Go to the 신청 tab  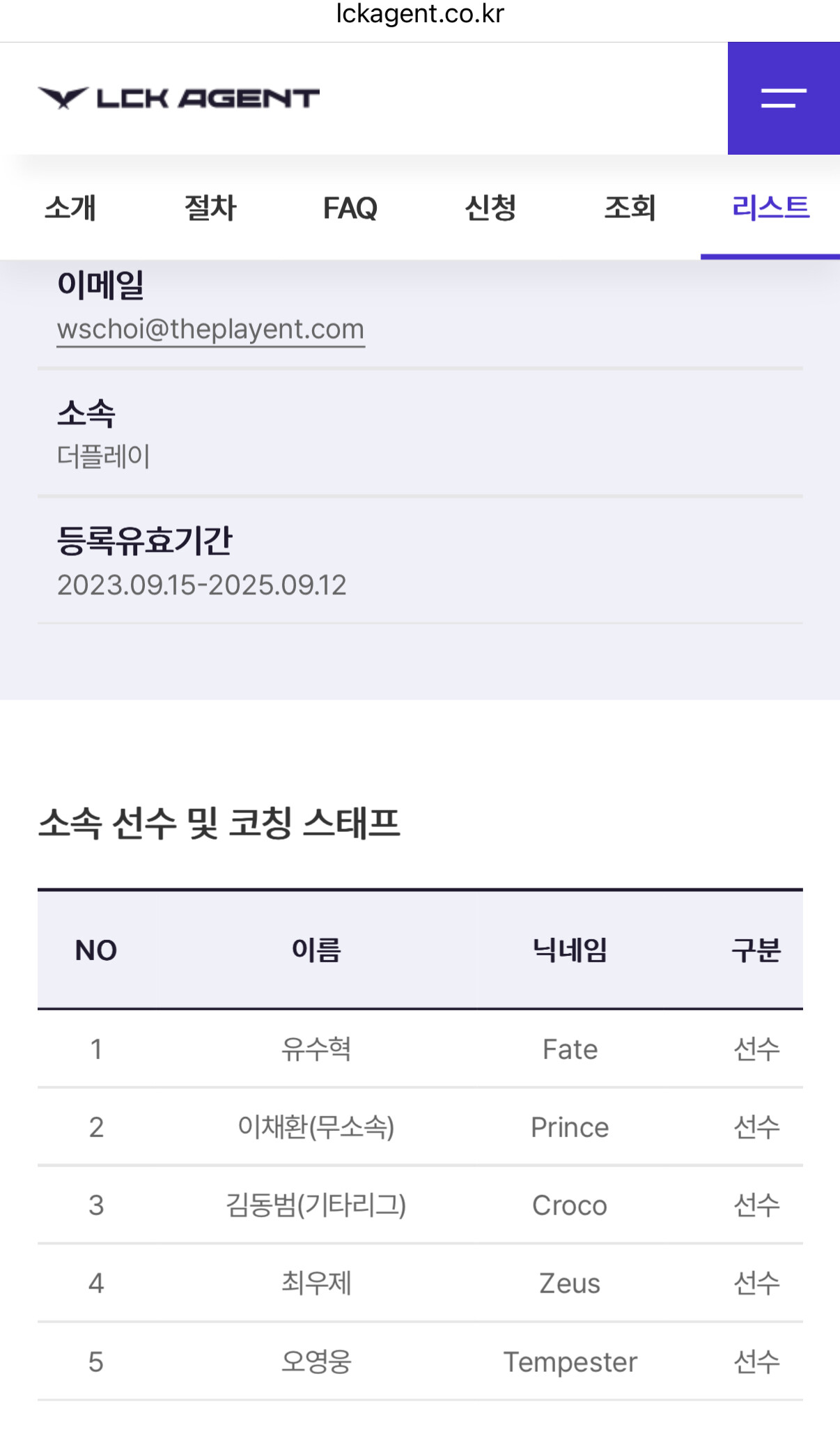(x=490, y=208)
